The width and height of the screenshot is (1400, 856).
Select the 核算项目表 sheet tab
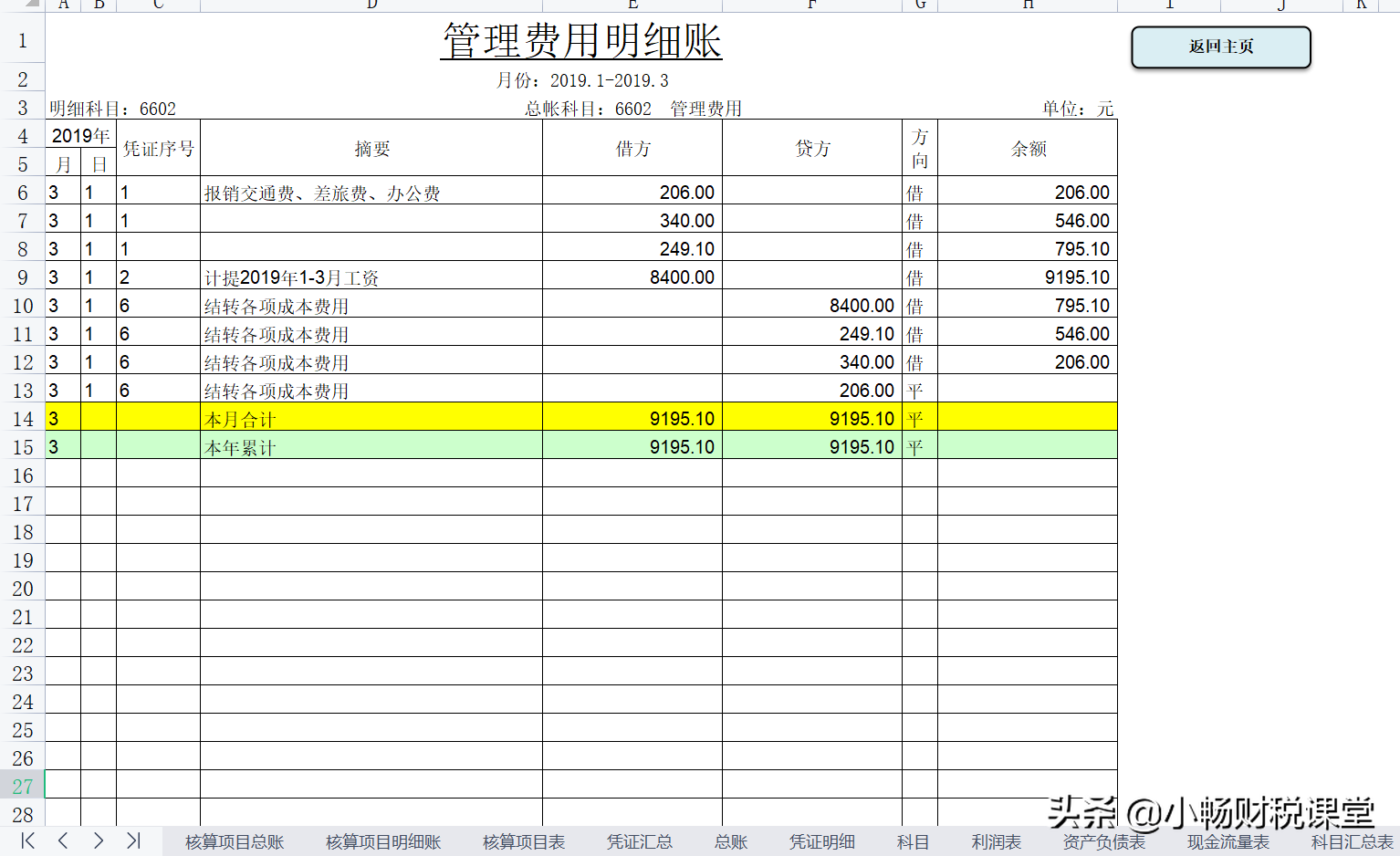[x=523, y=842]
